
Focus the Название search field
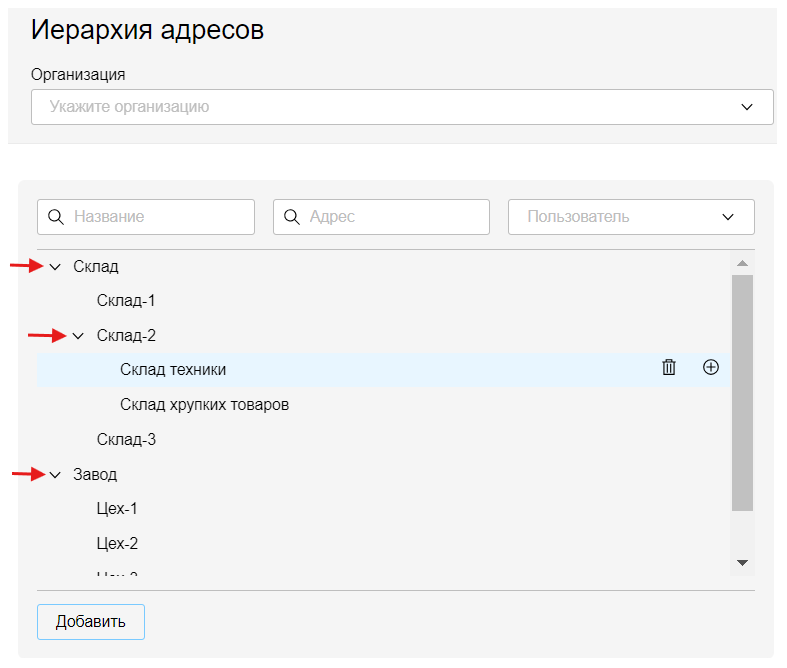[158, 217]
